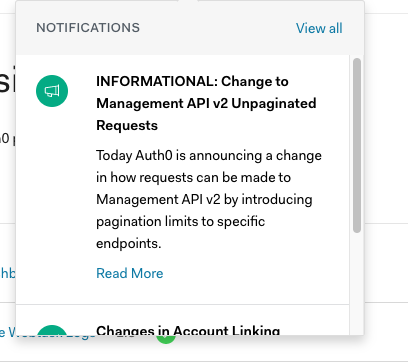The image size is (408, 362).
Task: Click the pagination limits line of text
Action: 180,221
